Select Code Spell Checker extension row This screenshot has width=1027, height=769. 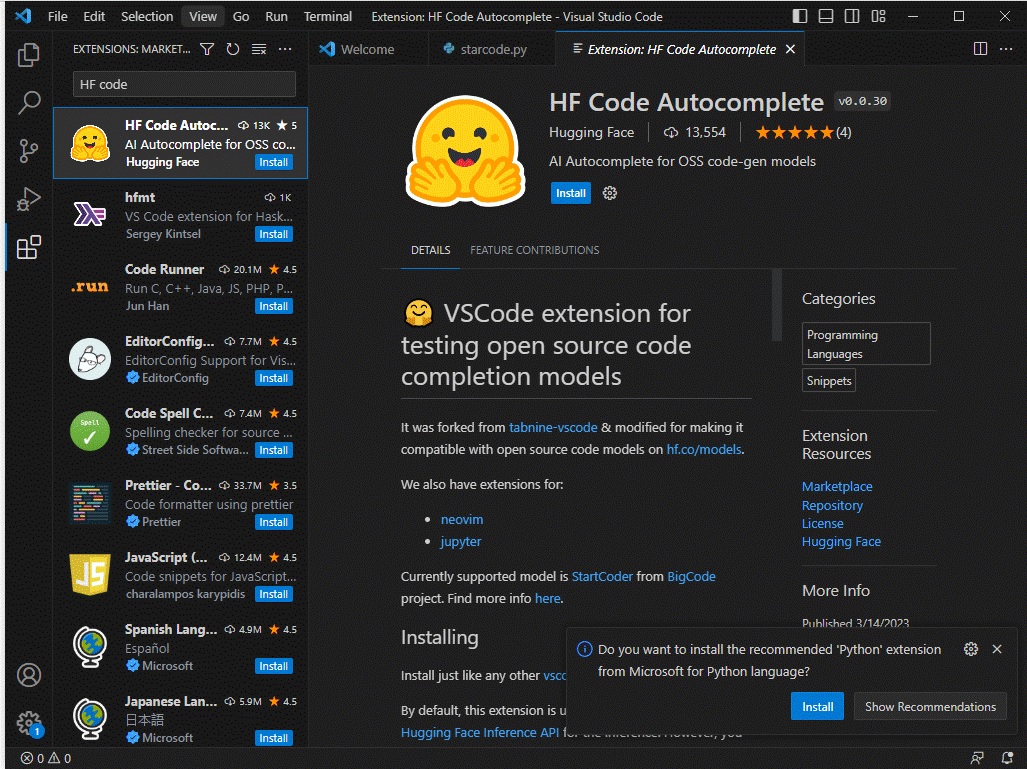pyautogui.click(x=181, y=431)
